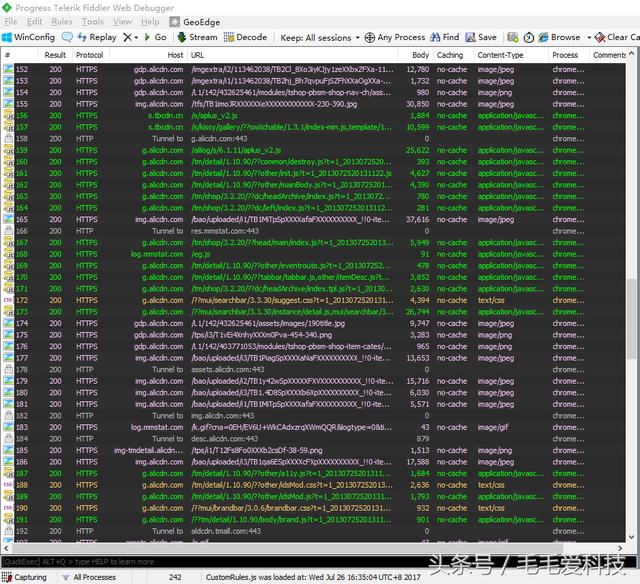Open the Edit menu
640x584 pixels.
coord(35,22)
